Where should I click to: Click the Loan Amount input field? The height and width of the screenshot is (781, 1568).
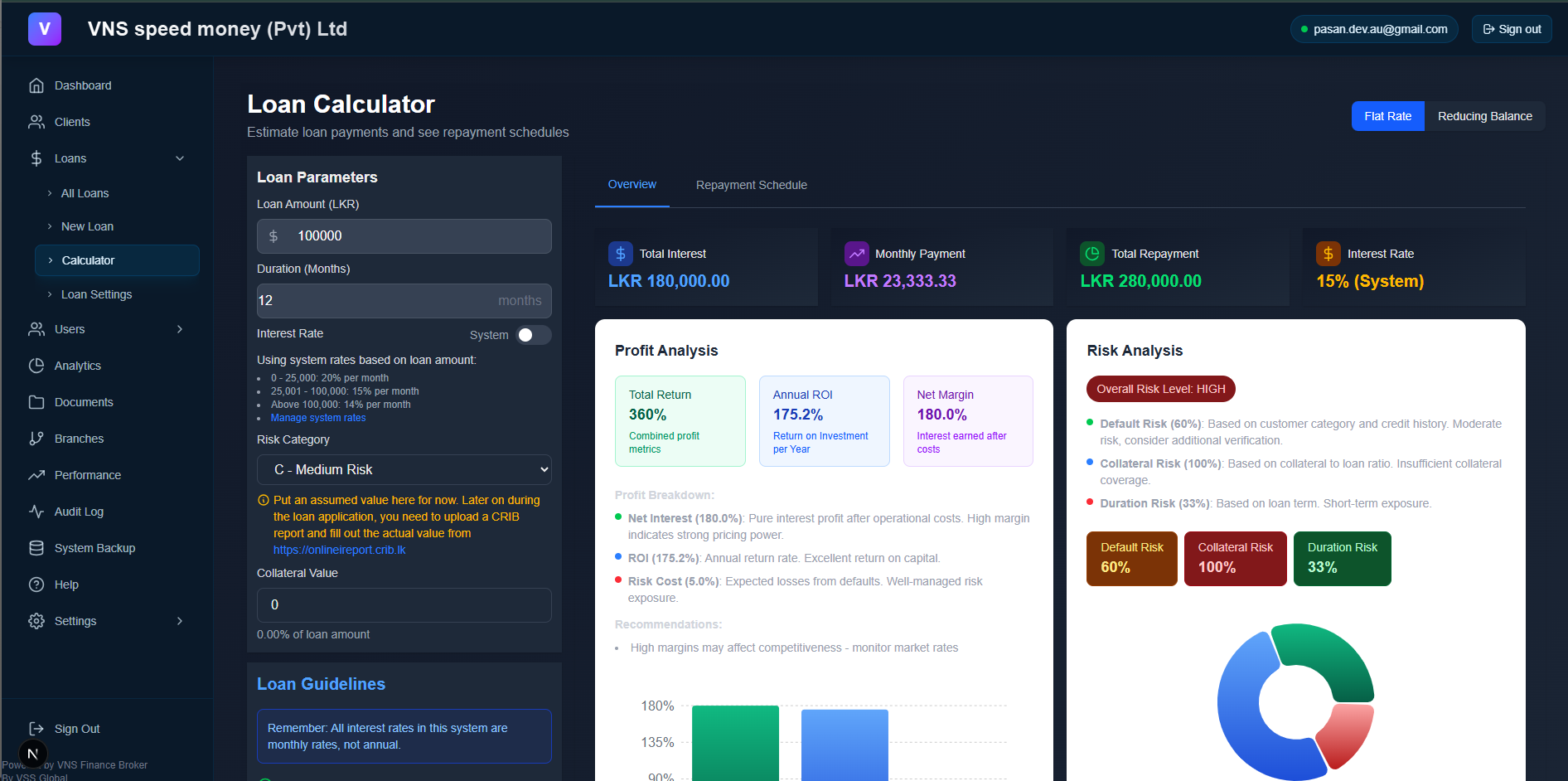tap(404, 236)
